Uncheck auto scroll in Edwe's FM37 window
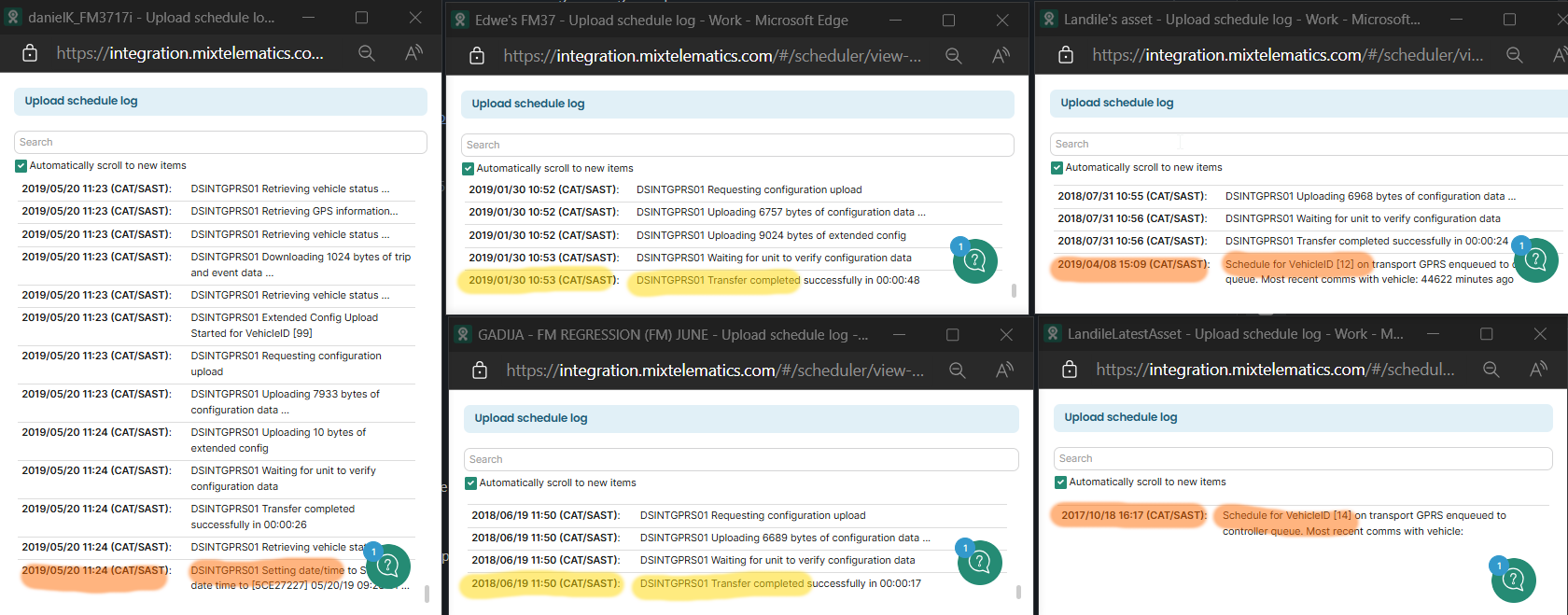The width and height of the screenshot is (1568, 615). (x=469, y=169)
